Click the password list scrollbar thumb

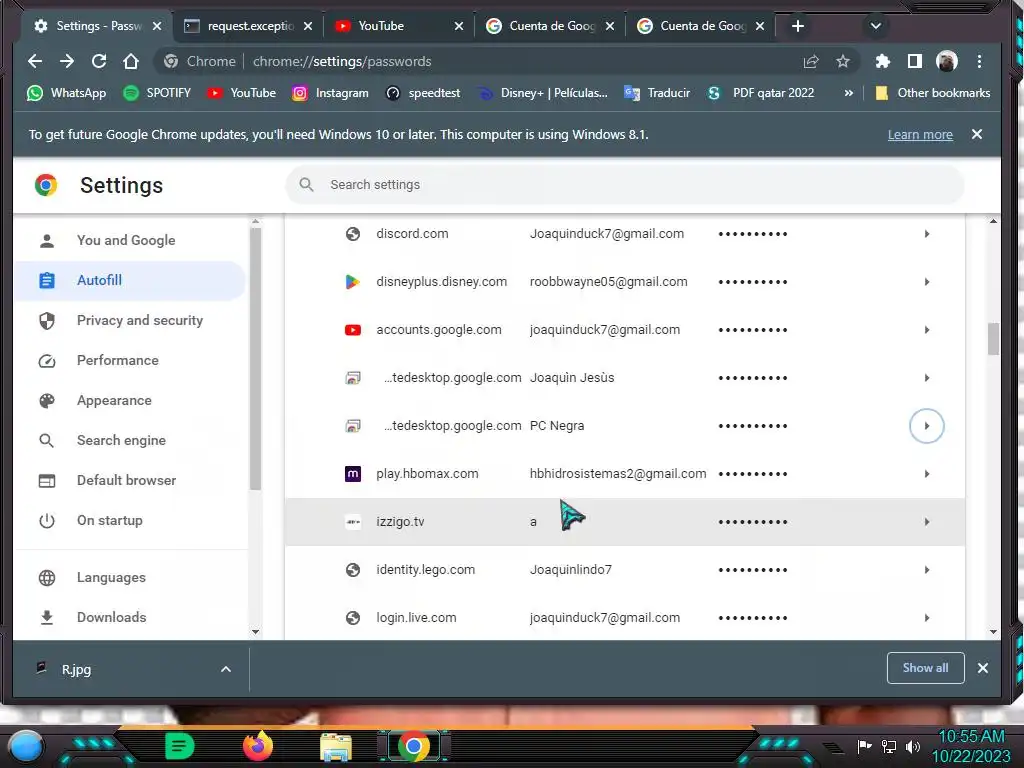point(993,339)
